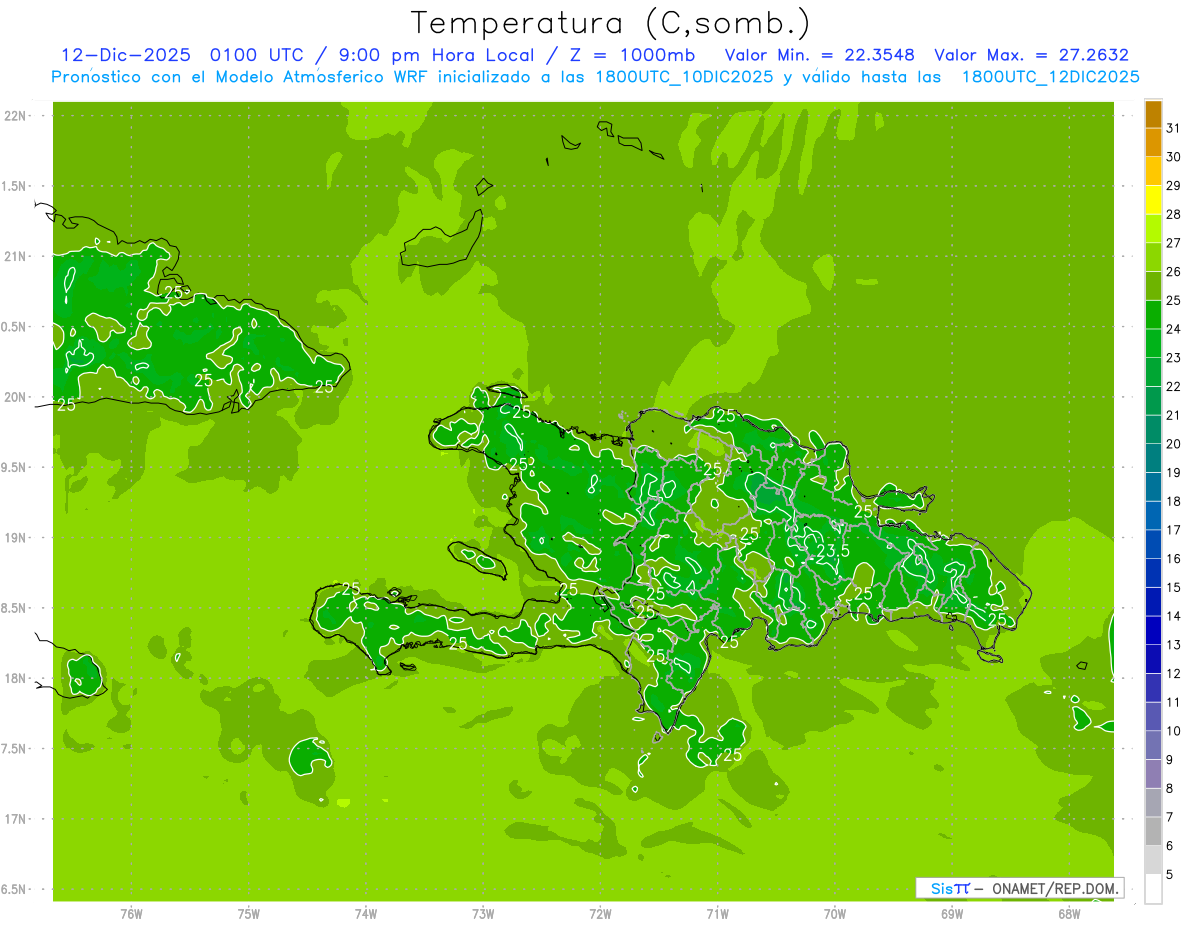Click the green swatch between 25 and 26
This screenshot has width=1200, height=927.
[1153, 286]
